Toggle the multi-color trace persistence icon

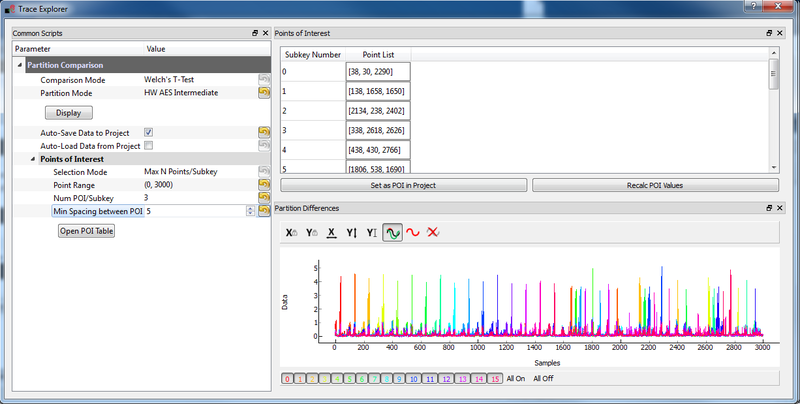coord(392,233)
